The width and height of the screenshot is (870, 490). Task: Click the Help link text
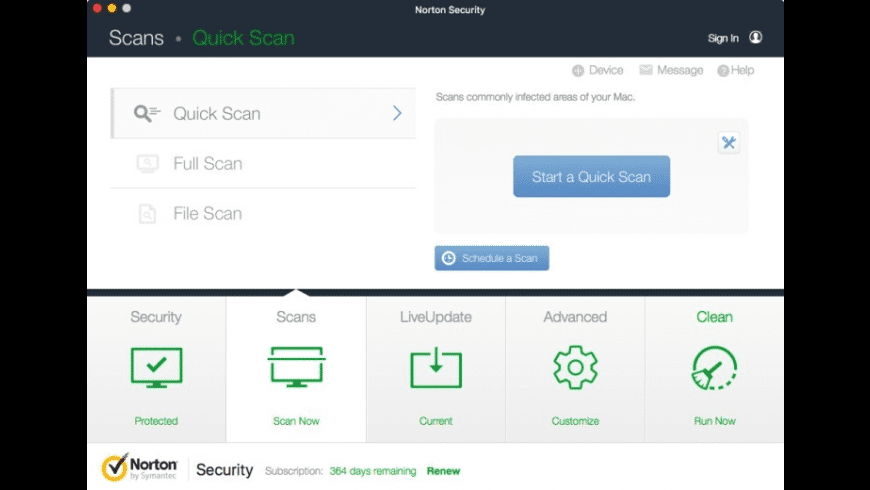click(x=742, y=70)
